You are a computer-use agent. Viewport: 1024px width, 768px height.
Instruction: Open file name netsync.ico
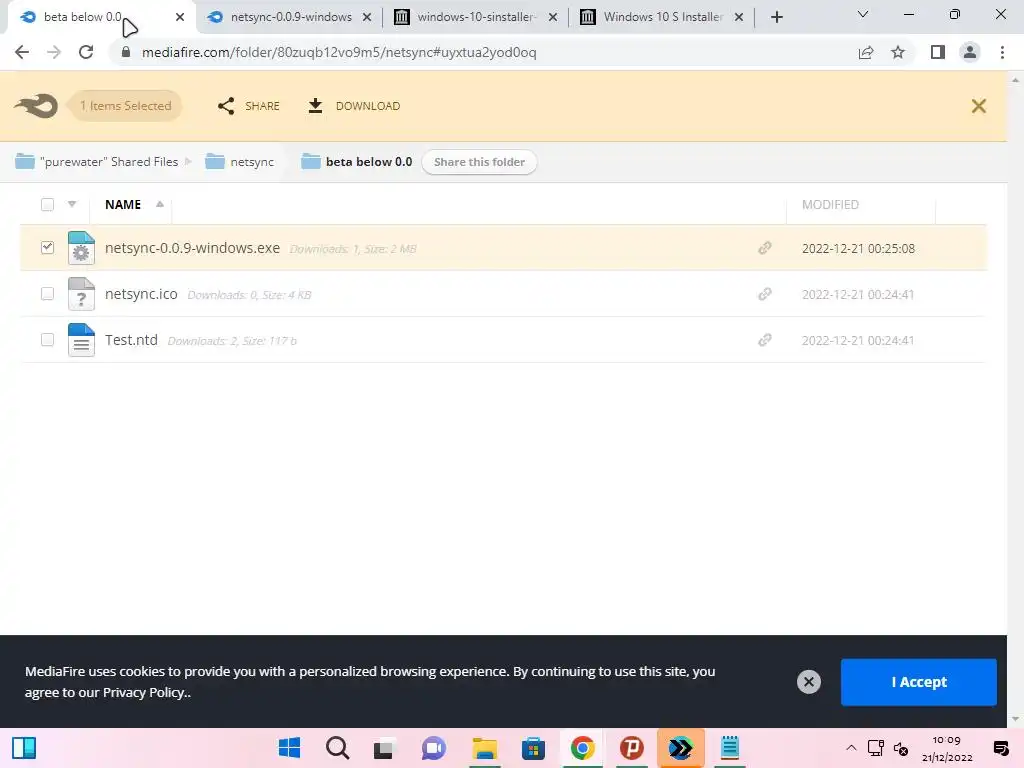tap(141, 294)
